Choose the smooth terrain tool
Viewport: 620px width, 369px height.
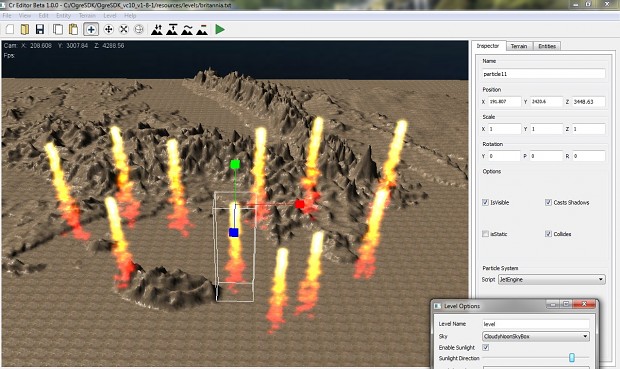(x=187, y=29)
